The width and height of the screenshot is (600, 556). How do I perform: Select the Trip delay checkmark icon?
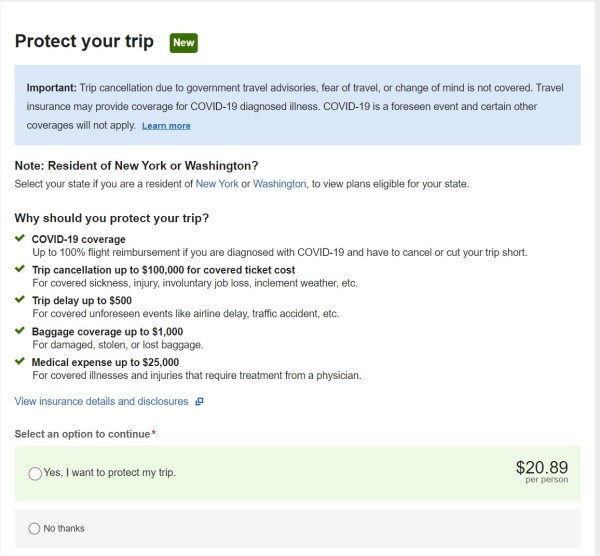click(x=20, y=300)
